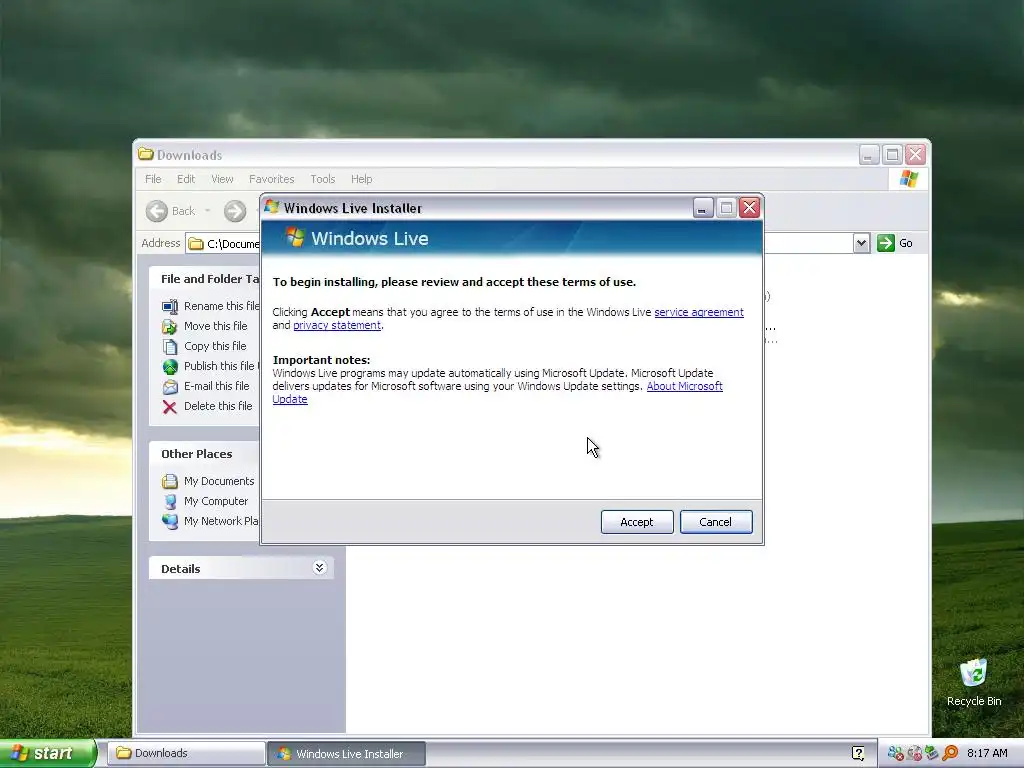Screen dimensions: 1024x768
Task: Open the Back history dropdown arrow
Action: click(x=208, y=210)
